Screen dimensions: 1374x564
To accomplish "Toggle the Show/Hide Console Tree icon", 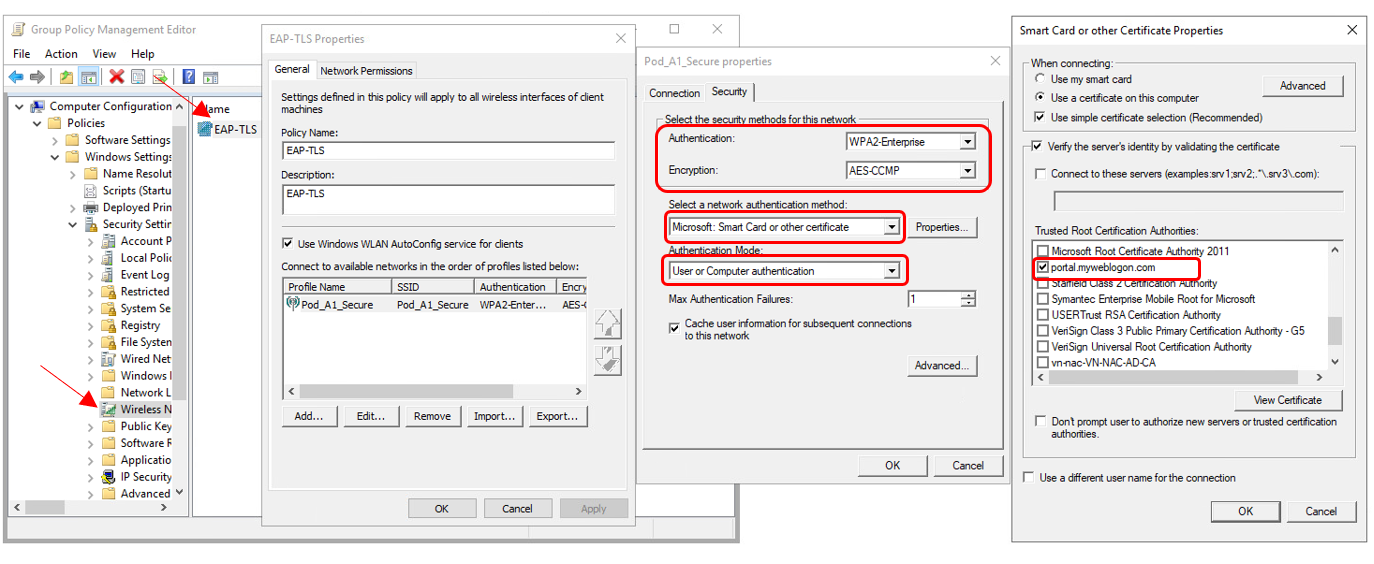I will (88, 77).
